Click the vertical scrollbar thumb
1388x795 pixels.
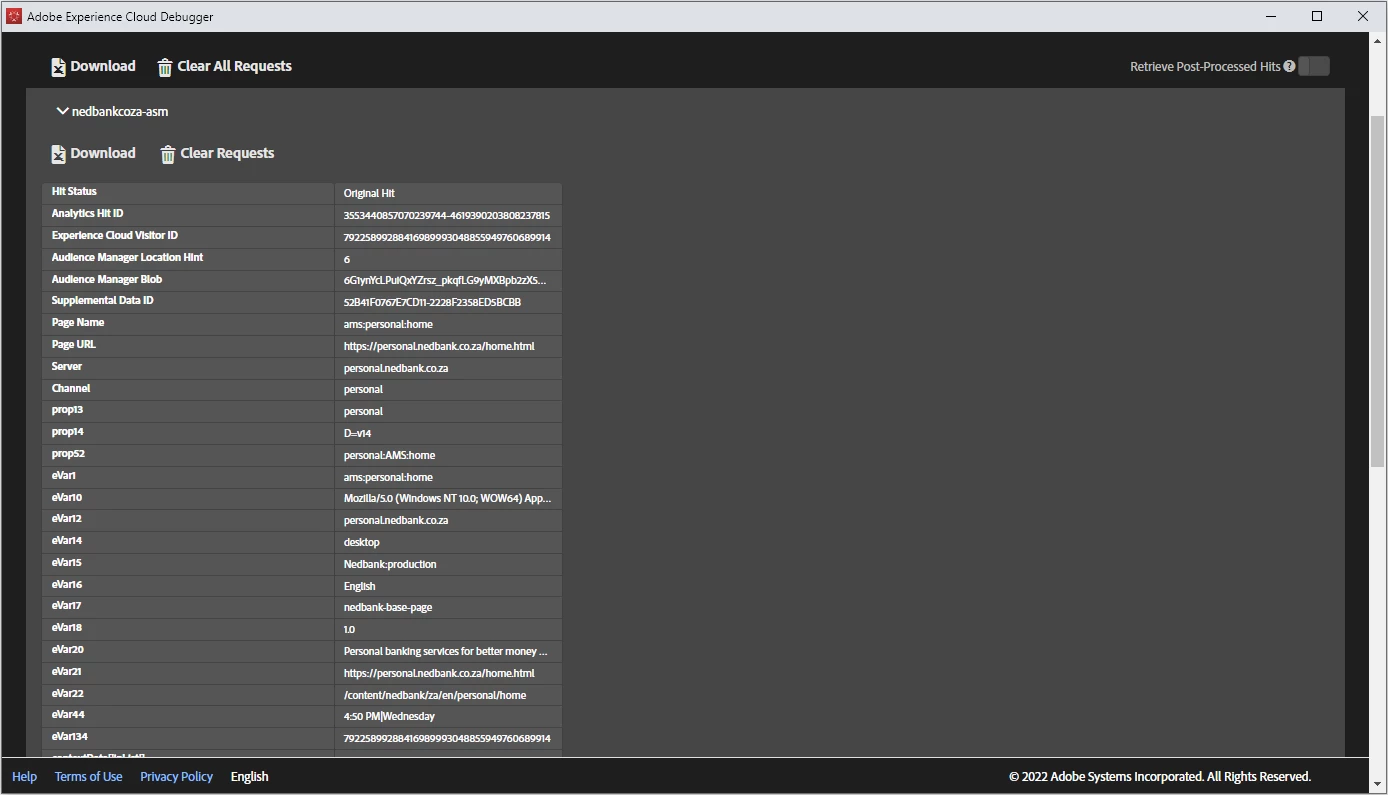1377,290
